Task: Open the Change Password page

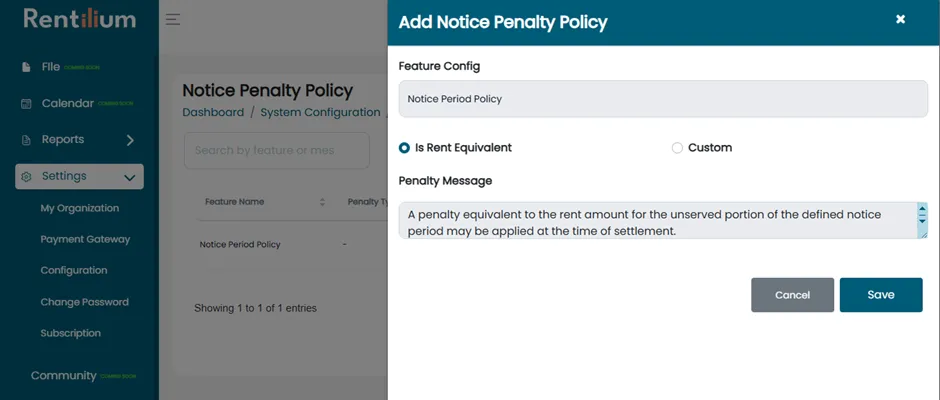Action: (x=85, y=302)
